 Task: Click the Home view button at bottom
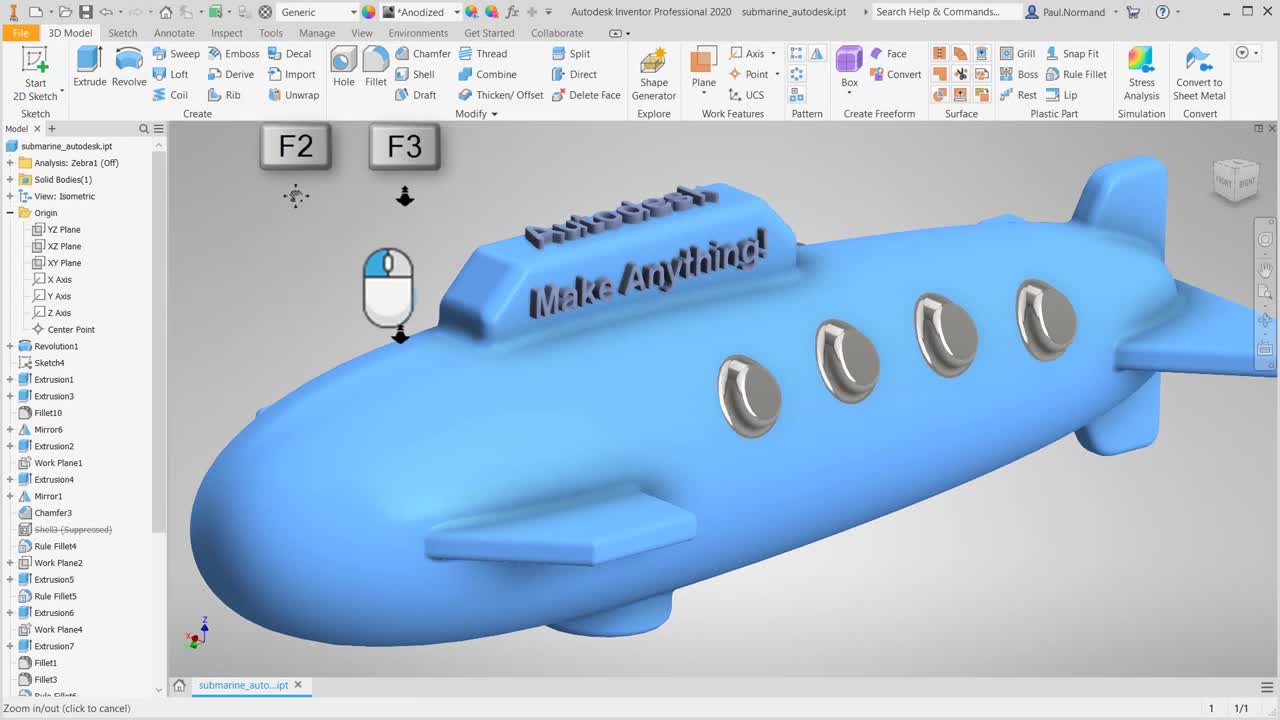(x=179, y=685)
